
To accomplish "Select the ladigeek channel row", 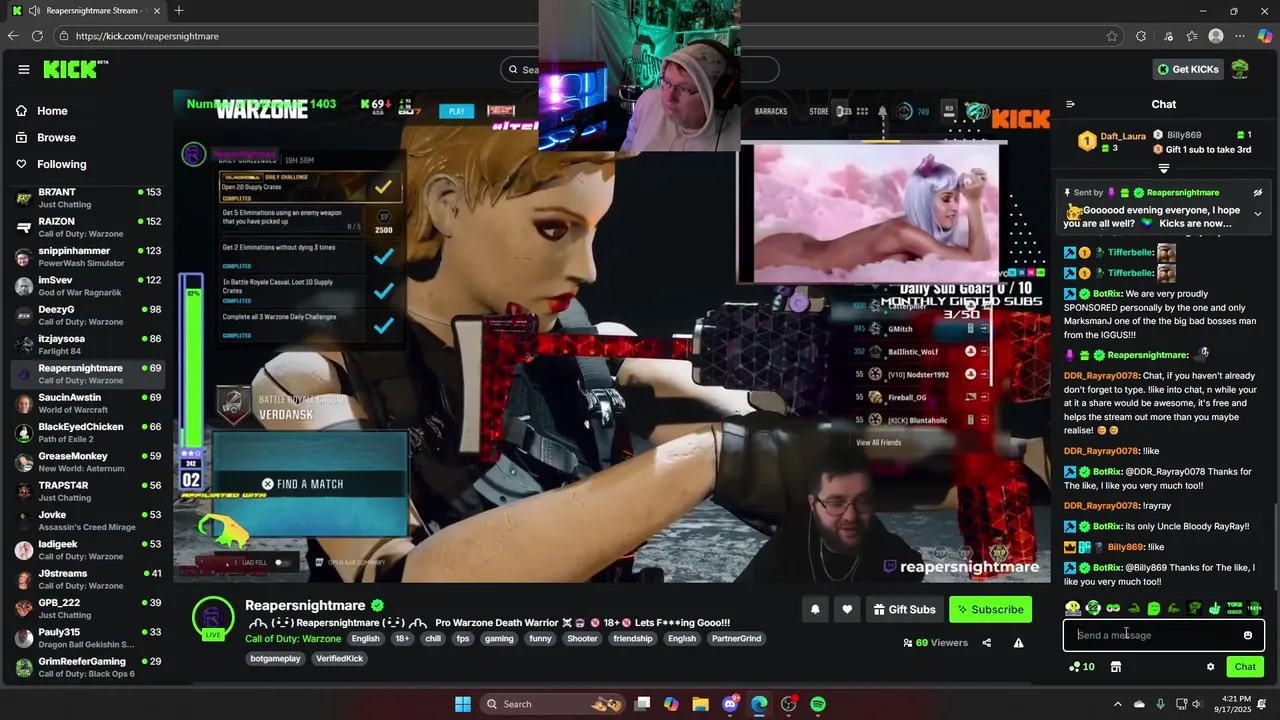I will point(88,549).
